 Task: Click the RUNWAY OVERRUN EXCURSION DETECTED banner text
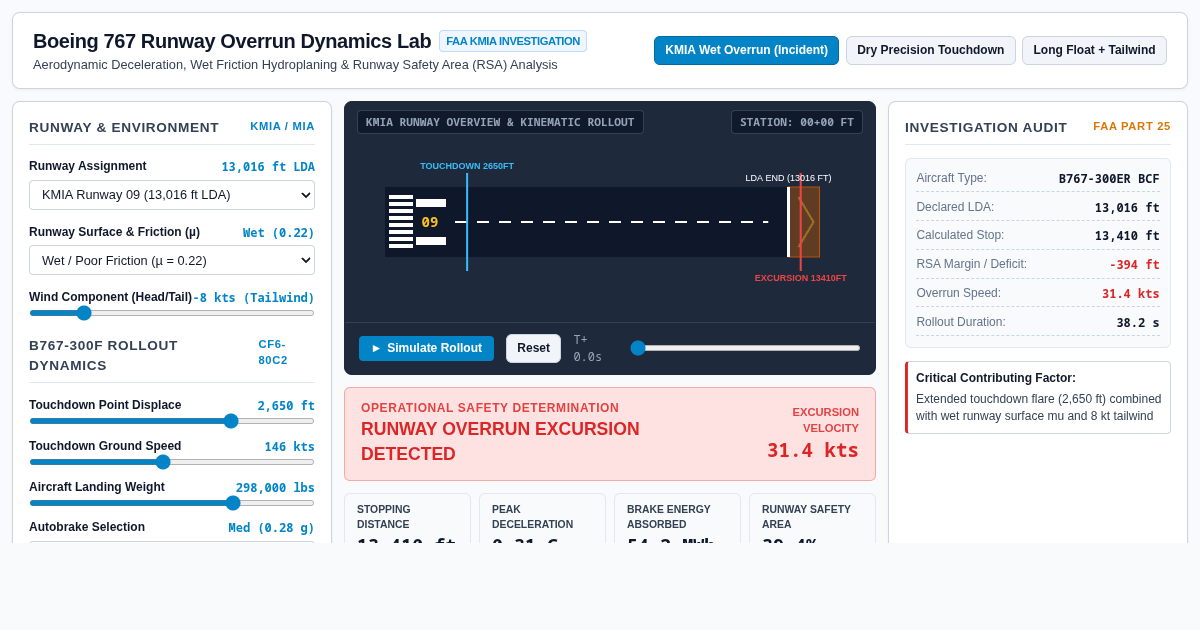[x=500, y=441]
